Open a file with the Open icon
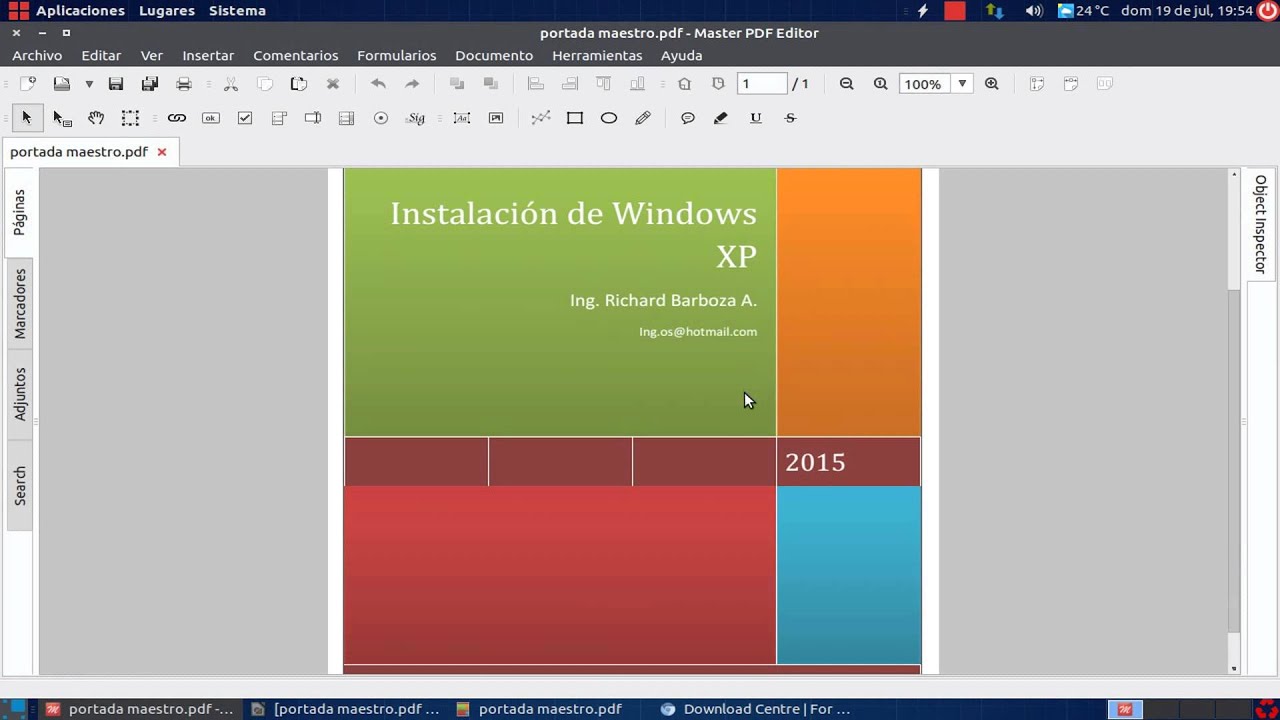Viewport: 1280px width, 720px height. pos(62,84)
